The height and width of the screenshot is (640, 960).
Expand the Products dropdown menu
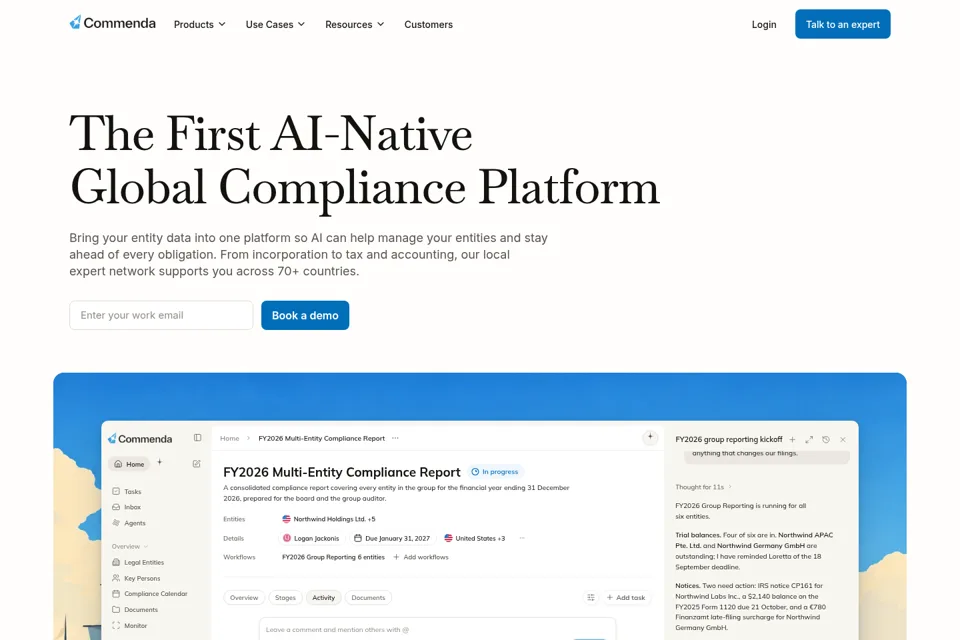click(200, 24)
